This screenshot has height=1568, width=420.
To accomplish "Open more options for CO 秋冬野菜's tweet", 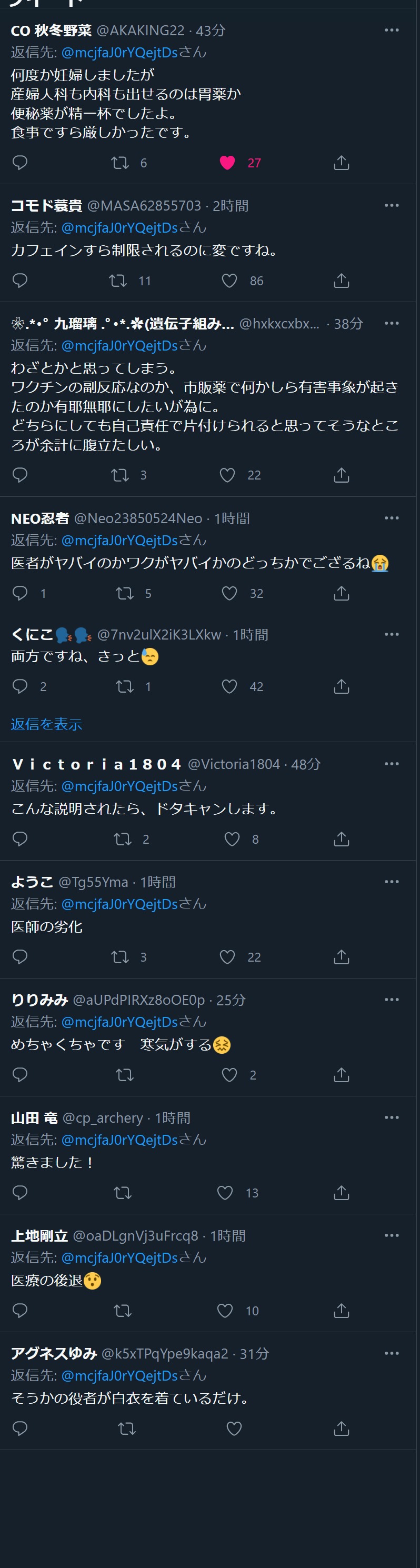I will [x=392, y=30].
